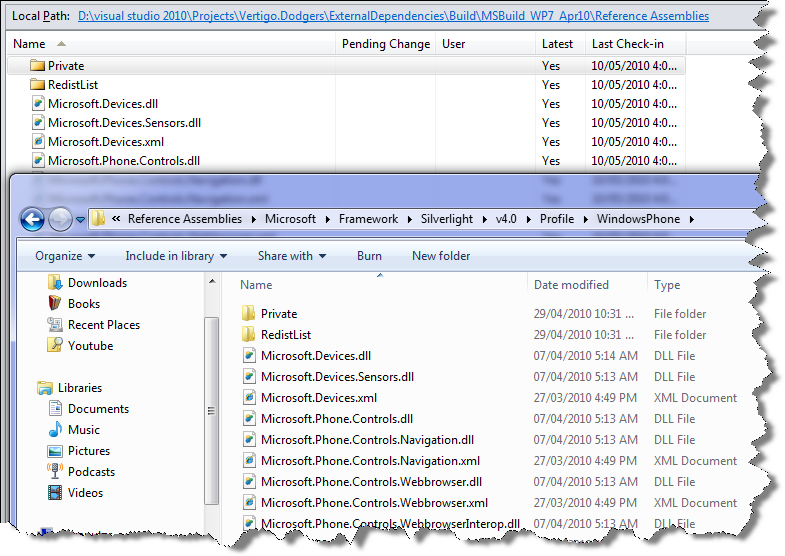Image resolution: width=785 pixels, height=556 pixels.
Task: Click the Latest column header
Action: point(560,44)
